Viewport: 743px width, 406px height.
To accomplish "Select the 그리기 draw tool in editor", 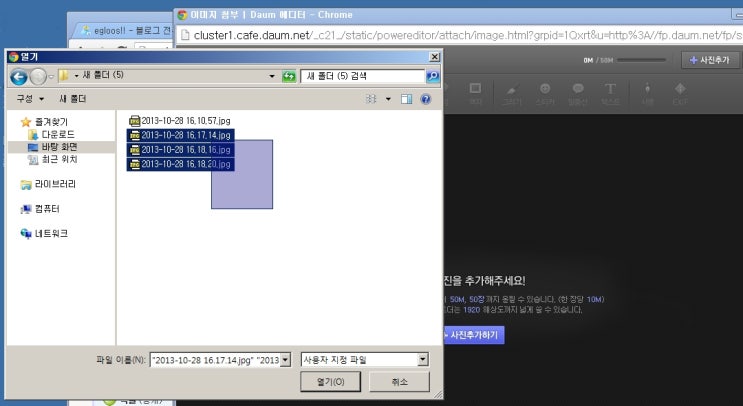I will point(512,93).
